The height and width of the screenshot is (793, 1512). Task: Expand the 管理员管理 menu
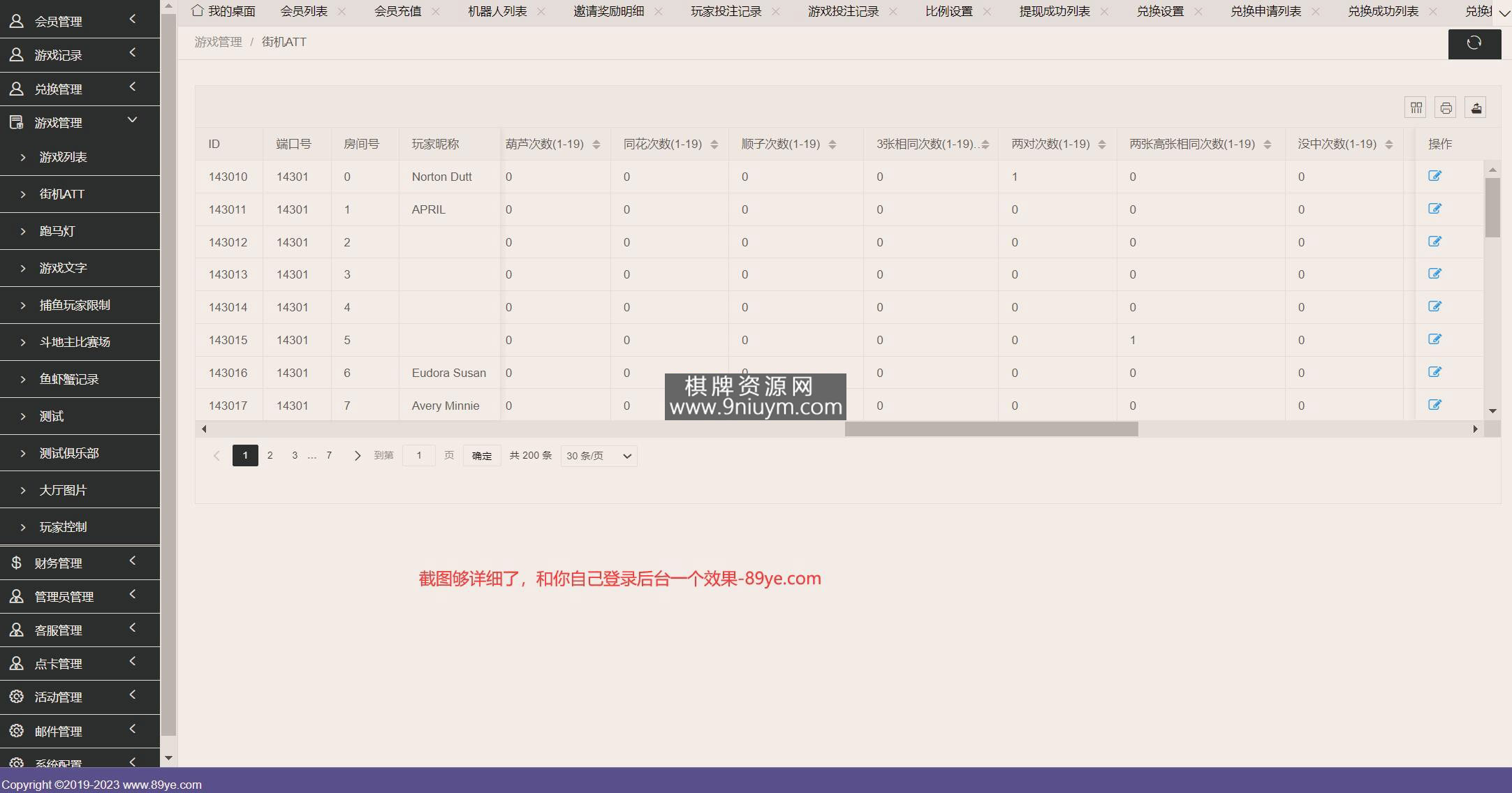point(80,596)
